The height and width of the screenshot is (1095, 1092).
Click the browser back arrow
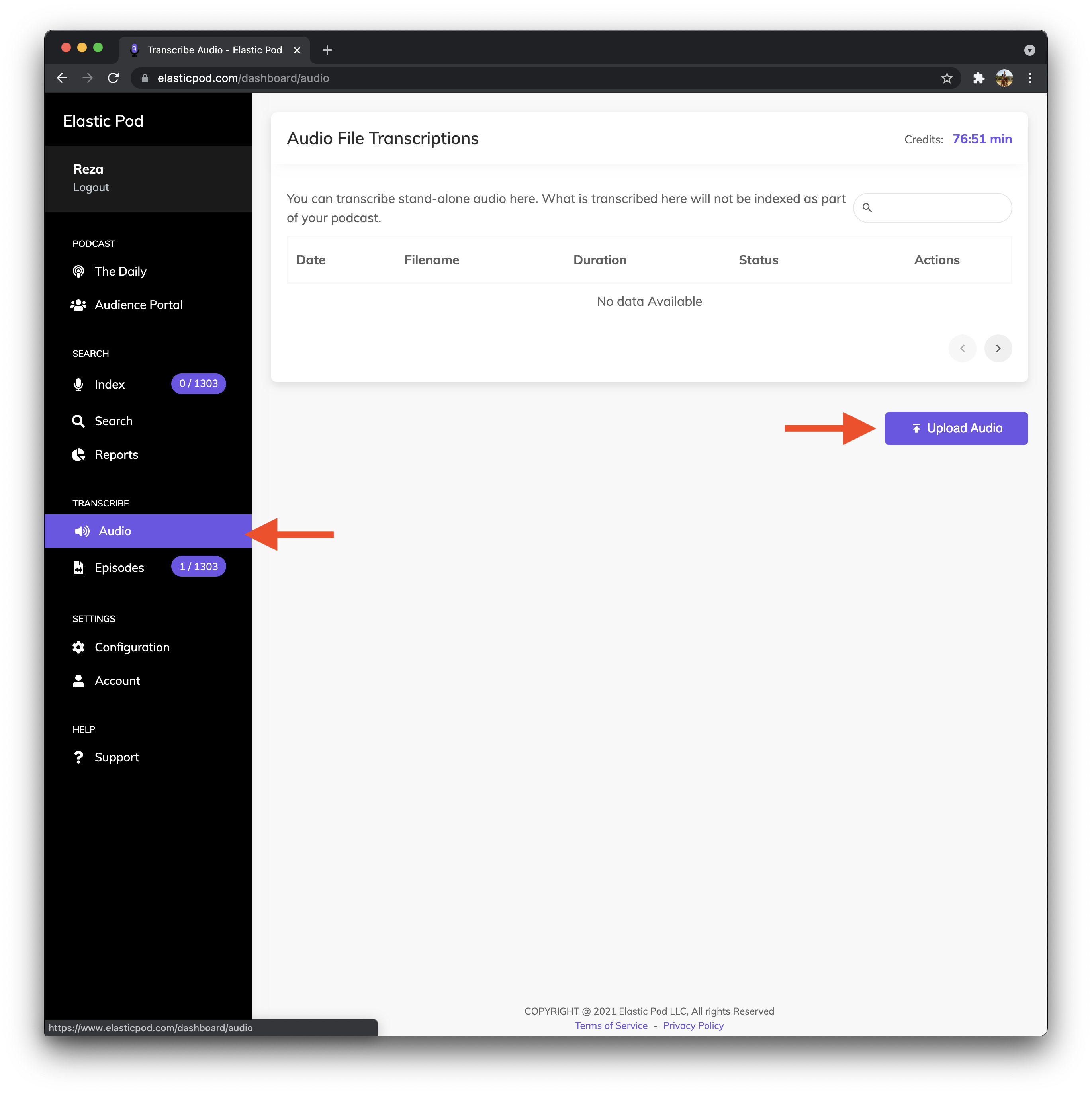[63, 78]
